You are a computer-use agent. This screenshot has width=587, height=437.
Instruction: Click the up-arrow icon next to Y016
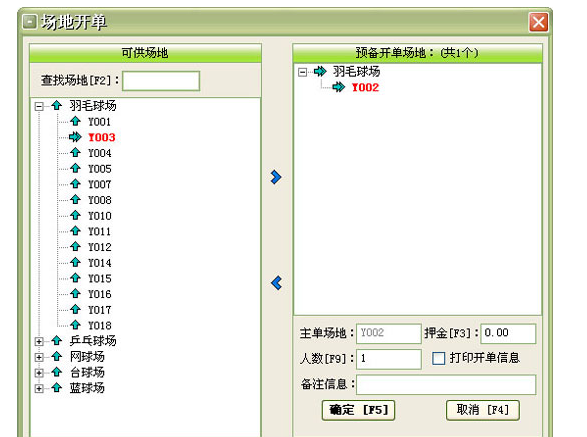click(x=75, y=294)
